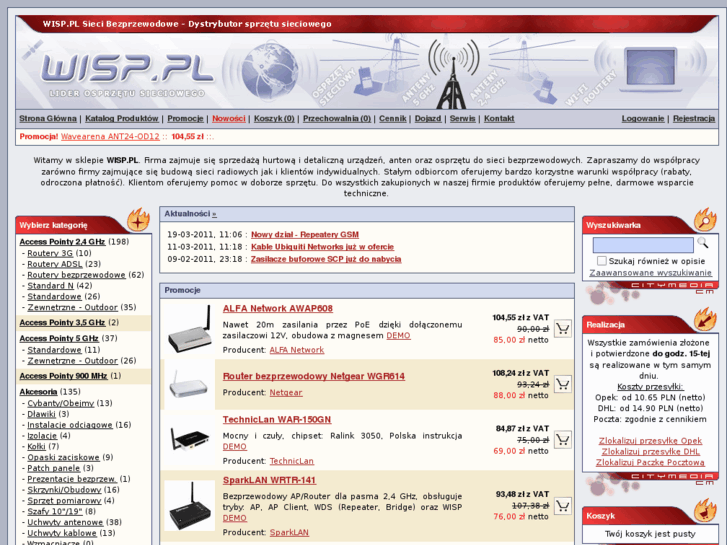Click the flame icon beside Koszyk
This screenshot has height=545, width=727.
pyautogui.click(x=705, y=510)
